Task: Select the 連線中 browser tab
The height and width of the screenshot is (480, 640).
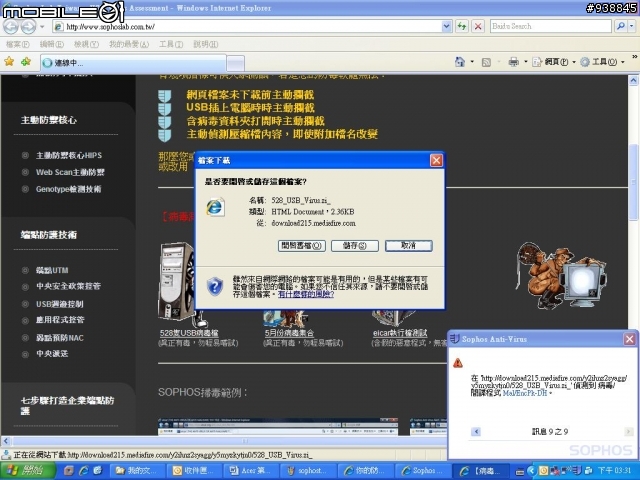Action: [133, 63]
